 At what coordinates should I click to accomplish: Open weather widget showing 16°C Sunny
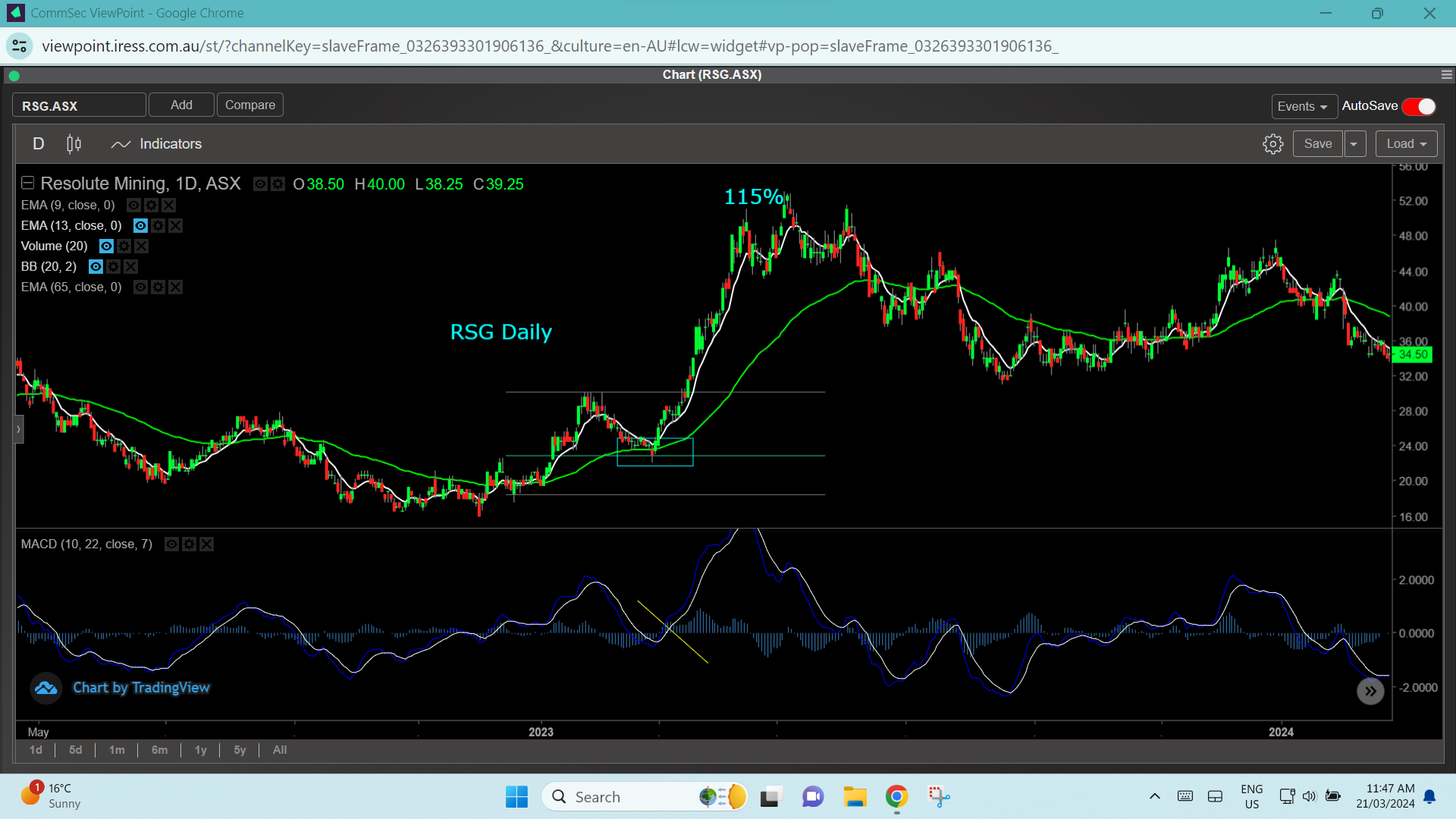click(52, 796)
